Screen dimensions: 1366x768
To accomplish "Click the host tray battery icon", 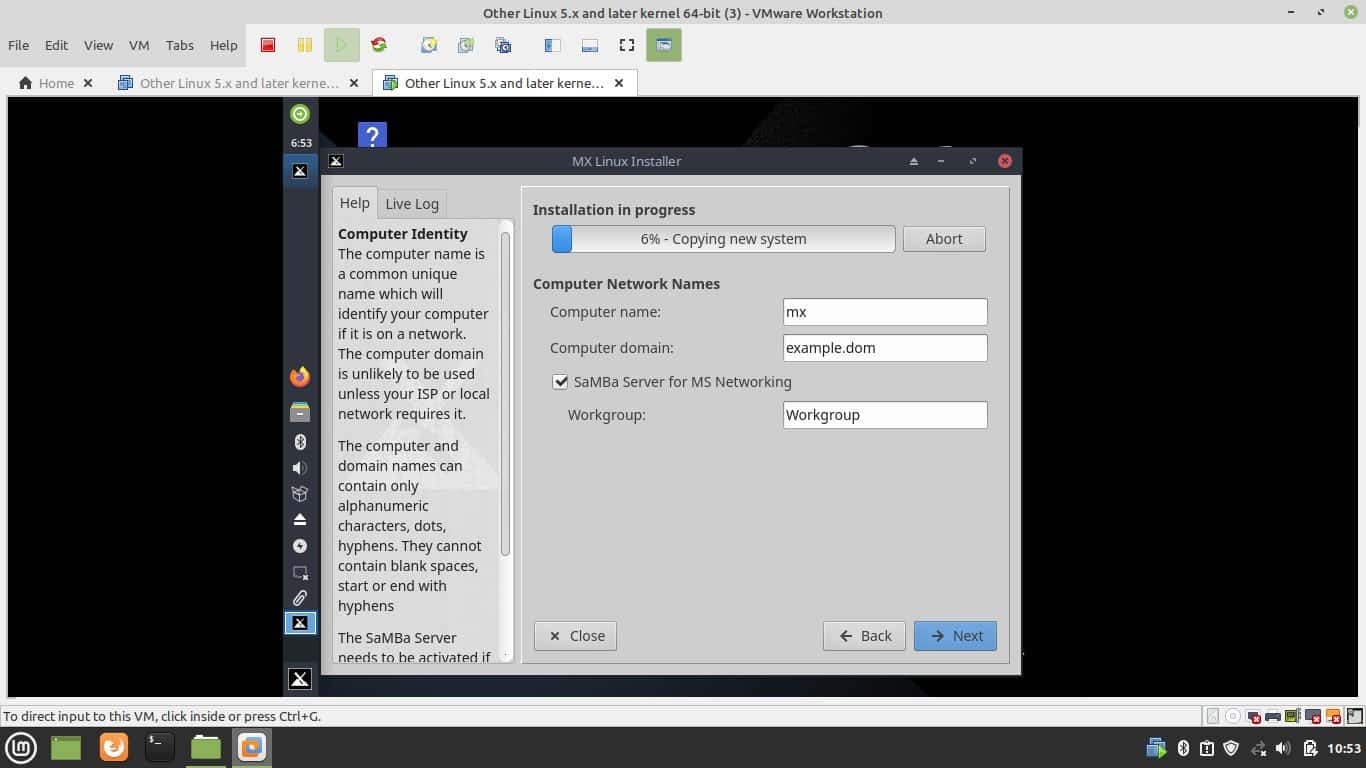I will [1310, 748].
